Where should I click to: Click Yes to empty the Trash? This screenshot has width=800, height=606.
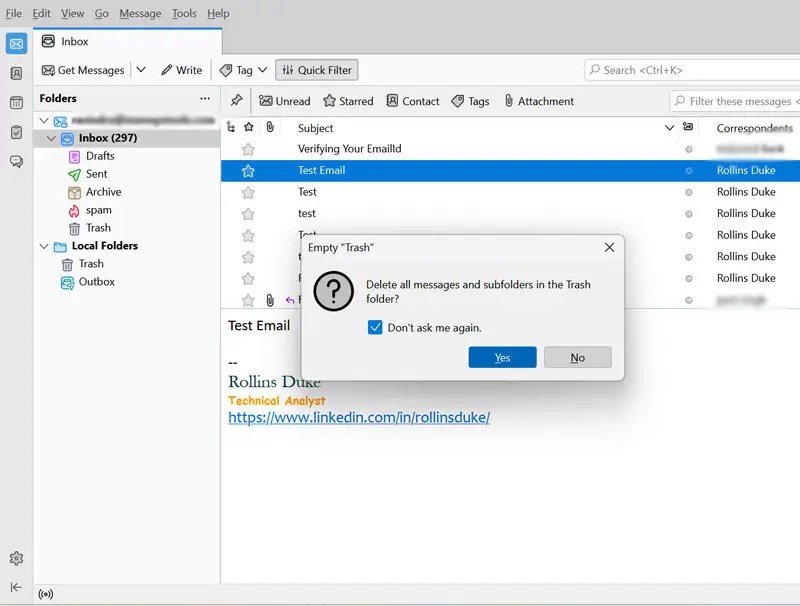pos(502,357)
